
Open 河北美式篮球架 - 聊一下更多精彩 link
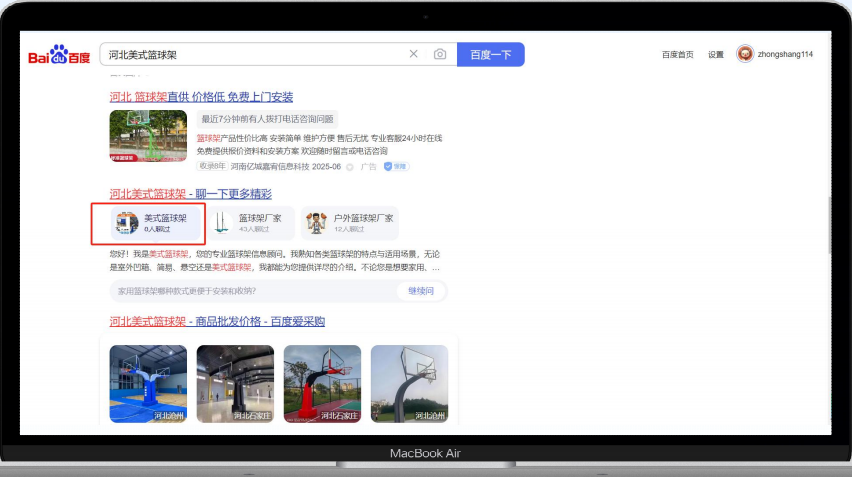tap(190, 194)
